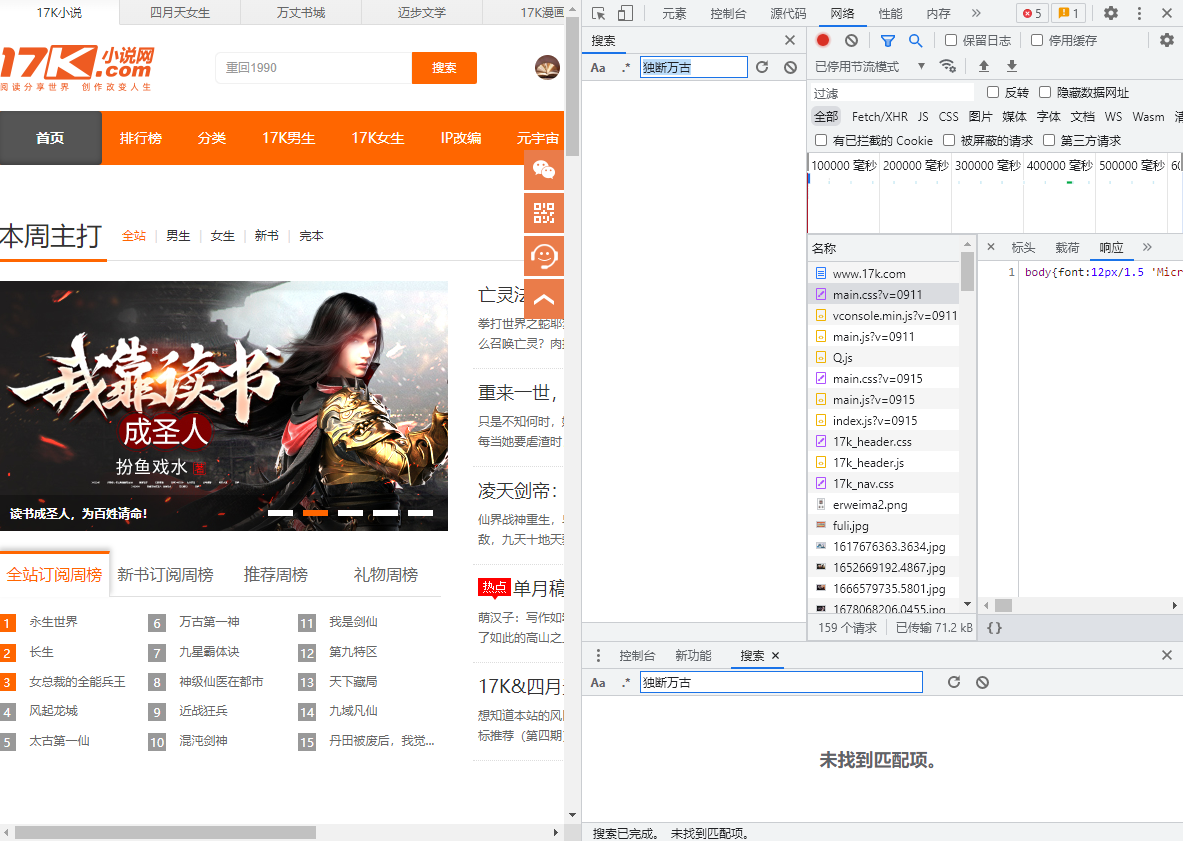Switch to the 控制台 DevTools tab
Image resolution: width=1183 pixels, height=841 pixels.
pos(727,14)
